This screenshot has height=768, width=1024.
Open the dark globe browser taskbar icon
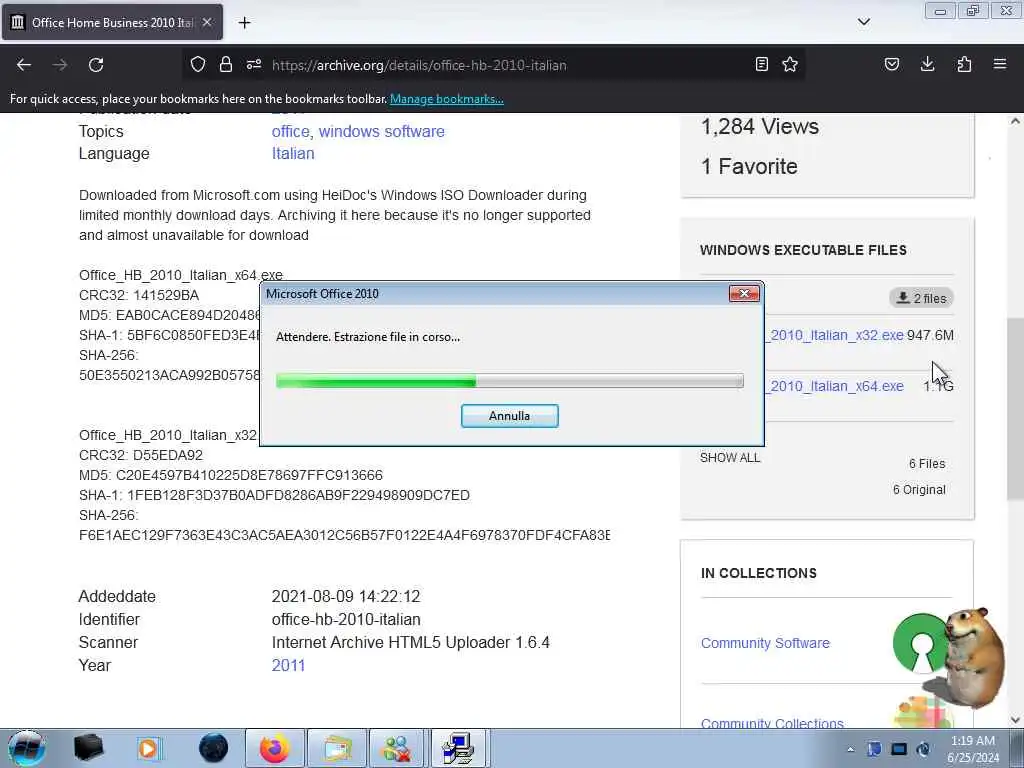(214, 748)
